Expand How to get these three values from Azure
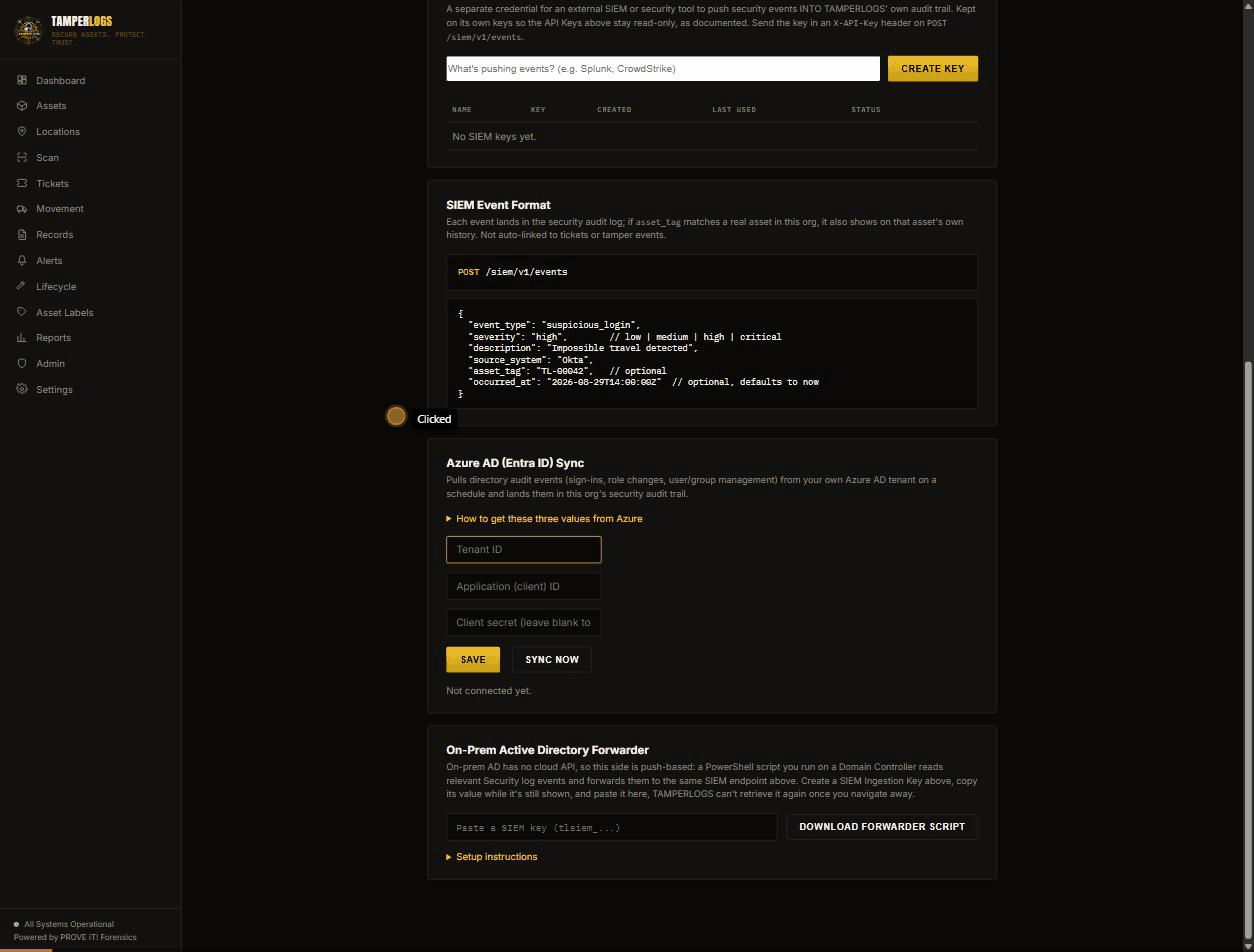This screenshot has width=1254, height=952. [544, 518]
